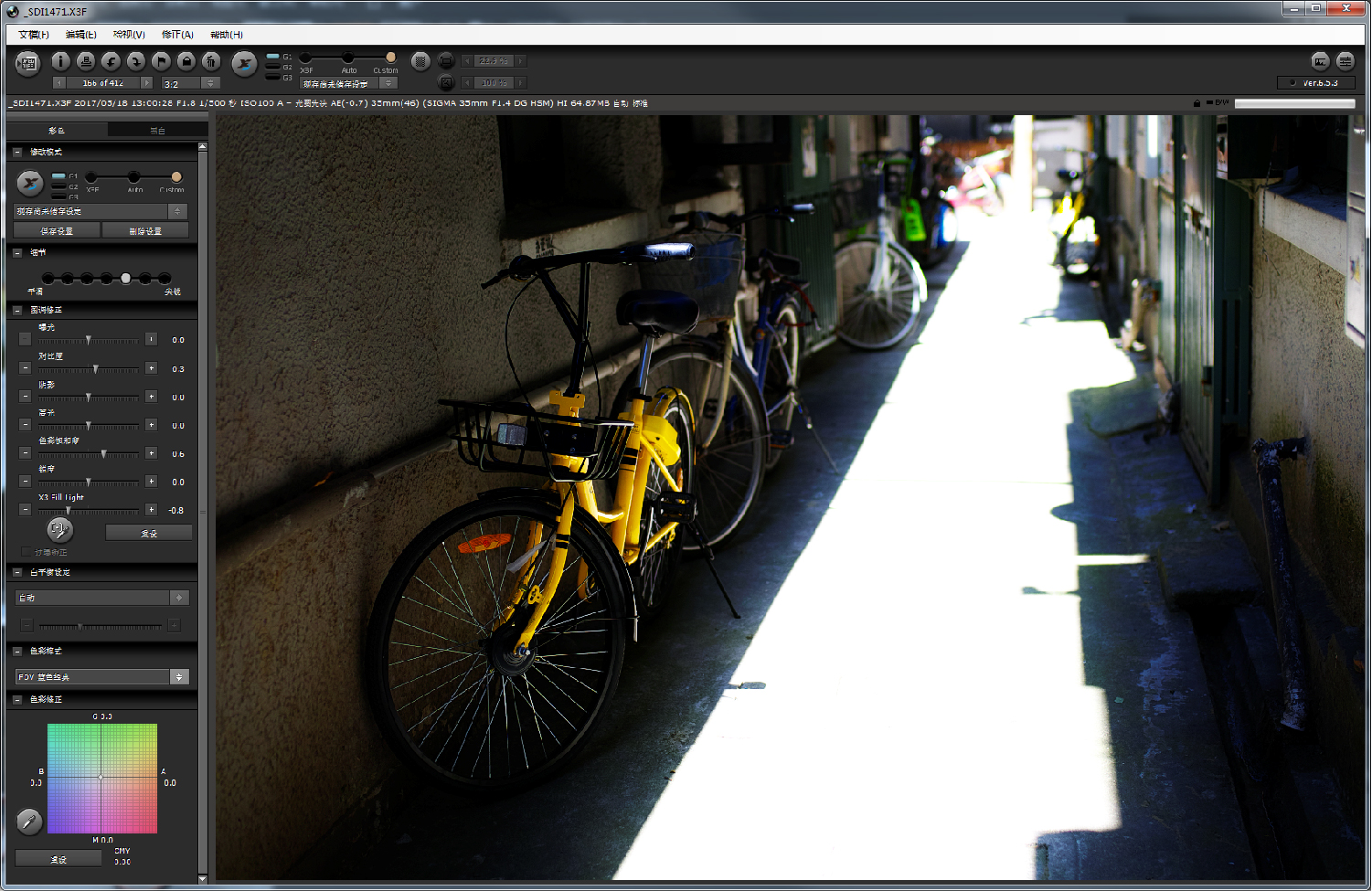The image size is (1372, 891).
Task: Increase 色彩饱和度 (saturation) with its plus button
Action: tap(151, 453)
